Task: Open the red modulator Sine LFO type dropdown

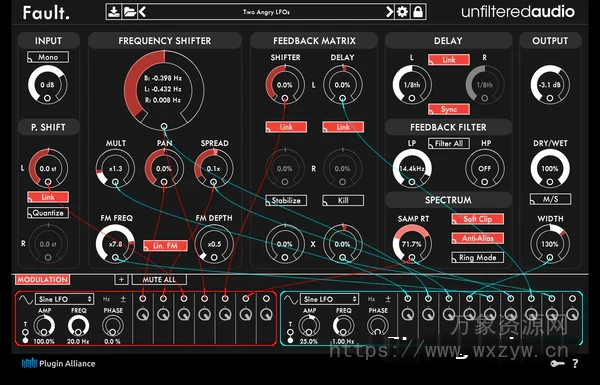Action: (64, 299)
